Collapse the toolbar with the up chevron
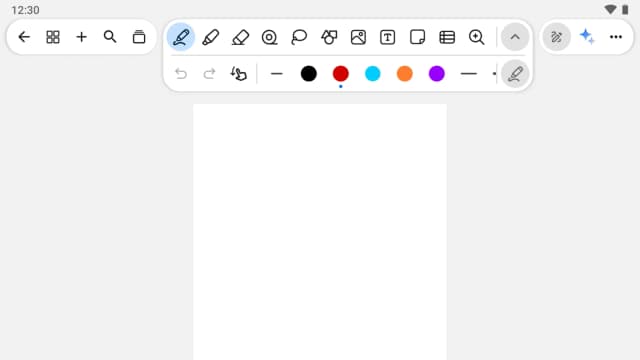Viewport: 640px width, 360px height. (x=515, y=37)
